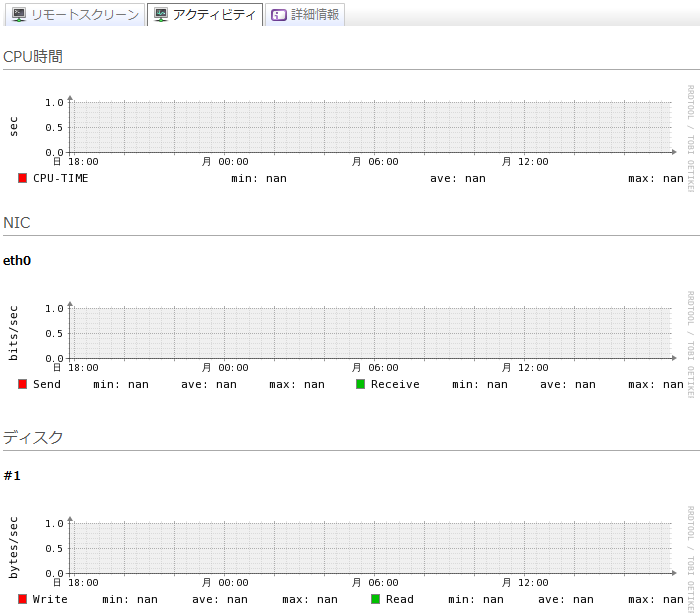This screenshot has width=700, height=615.
Task: Click the eth0 bits/sec graph area
Action: pos(370,333)
